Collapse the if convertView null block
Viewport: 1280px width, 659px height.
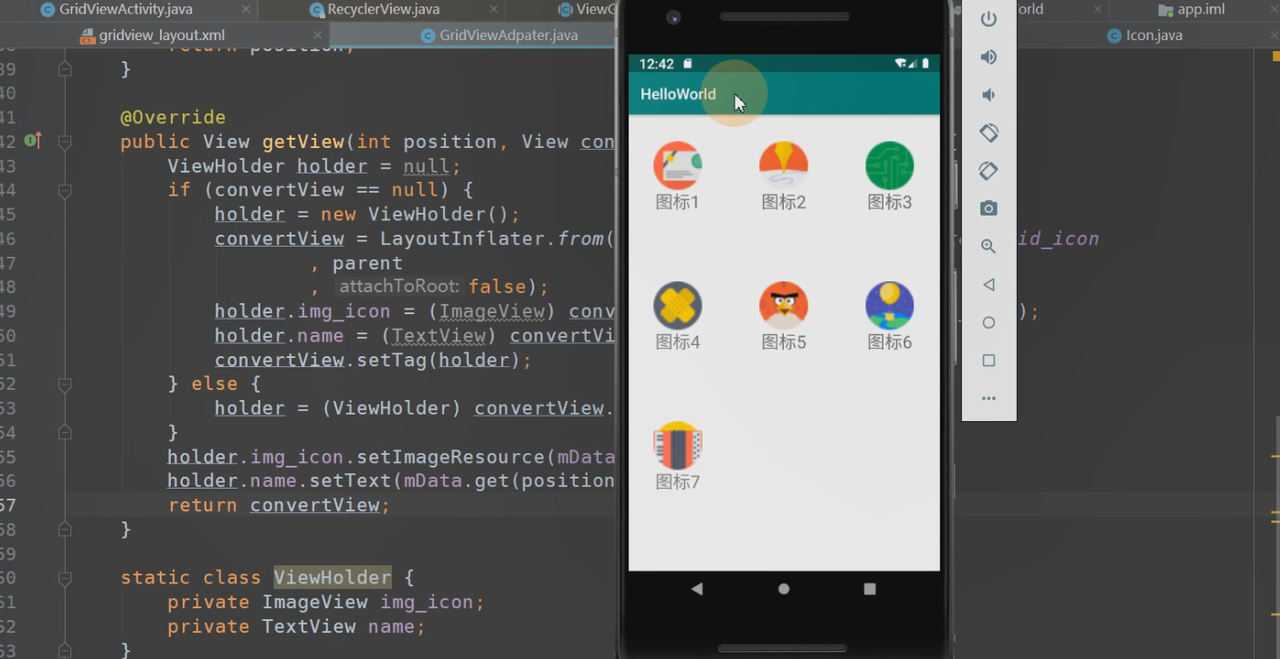65,190
